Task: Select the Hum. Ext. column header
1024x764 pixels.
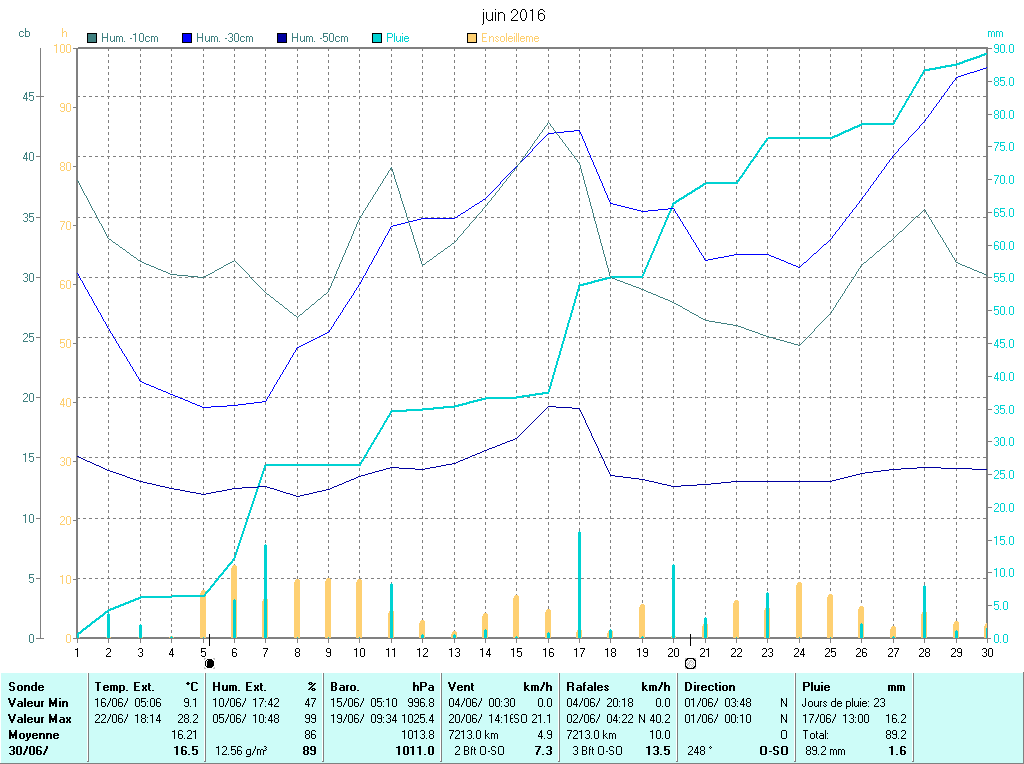Action: click(236, 687)
